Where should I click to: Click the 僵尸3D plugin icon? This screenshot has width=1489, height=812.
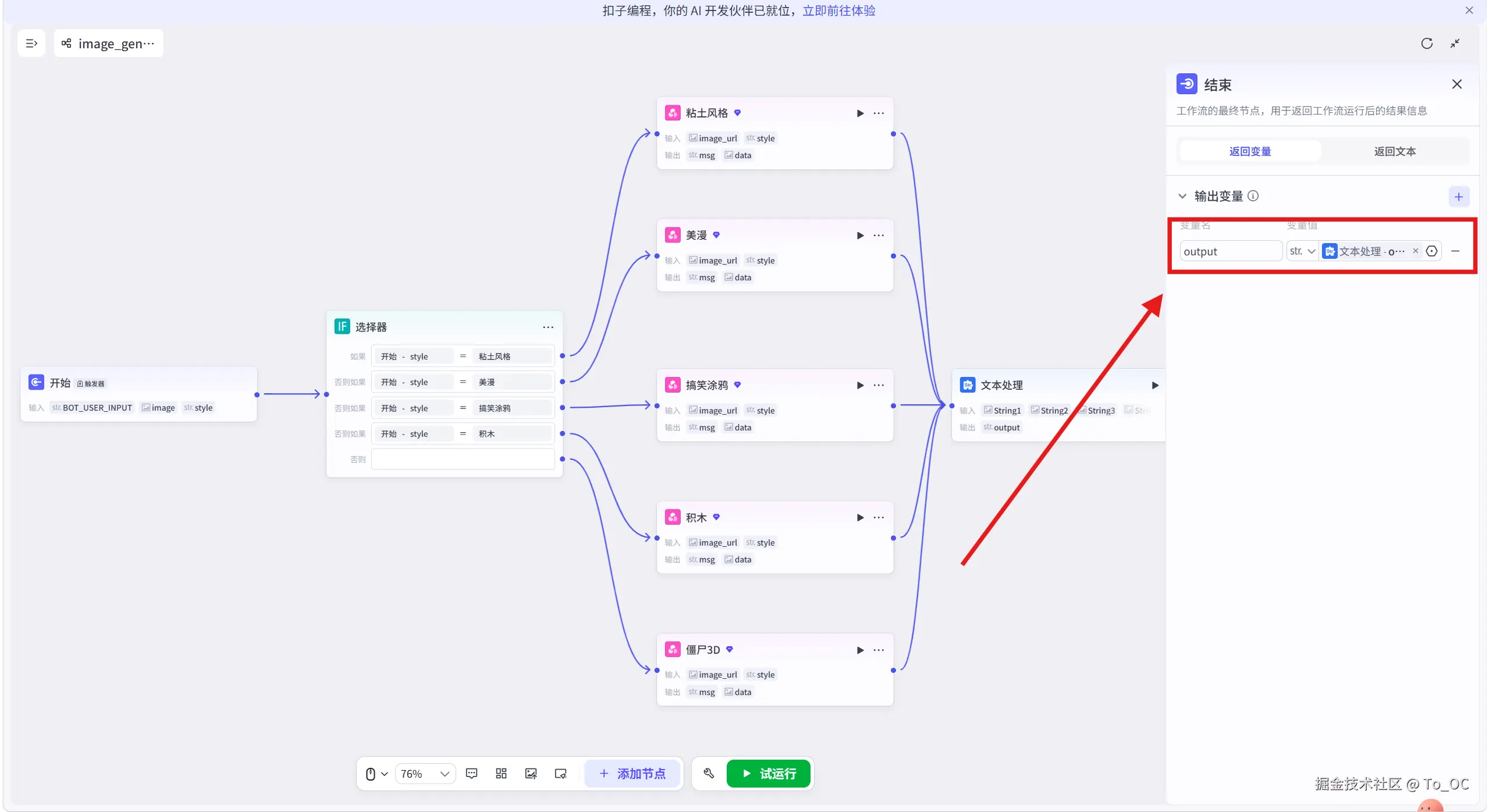pos(672,649)
